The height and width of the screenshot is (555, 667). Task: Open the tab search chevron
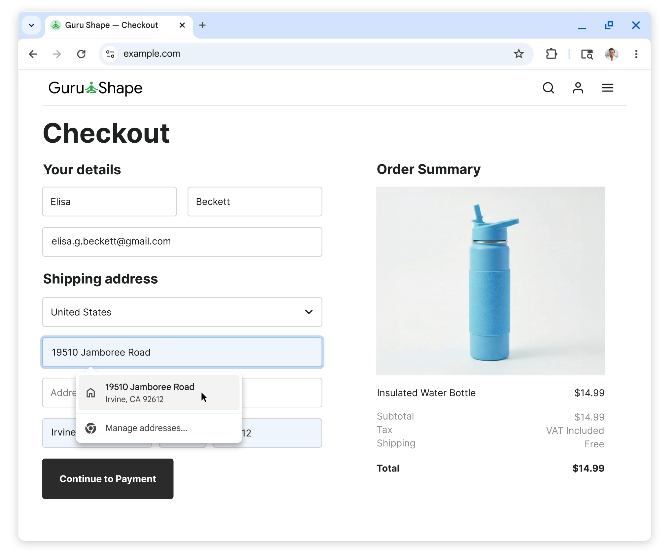coord(31,25)
